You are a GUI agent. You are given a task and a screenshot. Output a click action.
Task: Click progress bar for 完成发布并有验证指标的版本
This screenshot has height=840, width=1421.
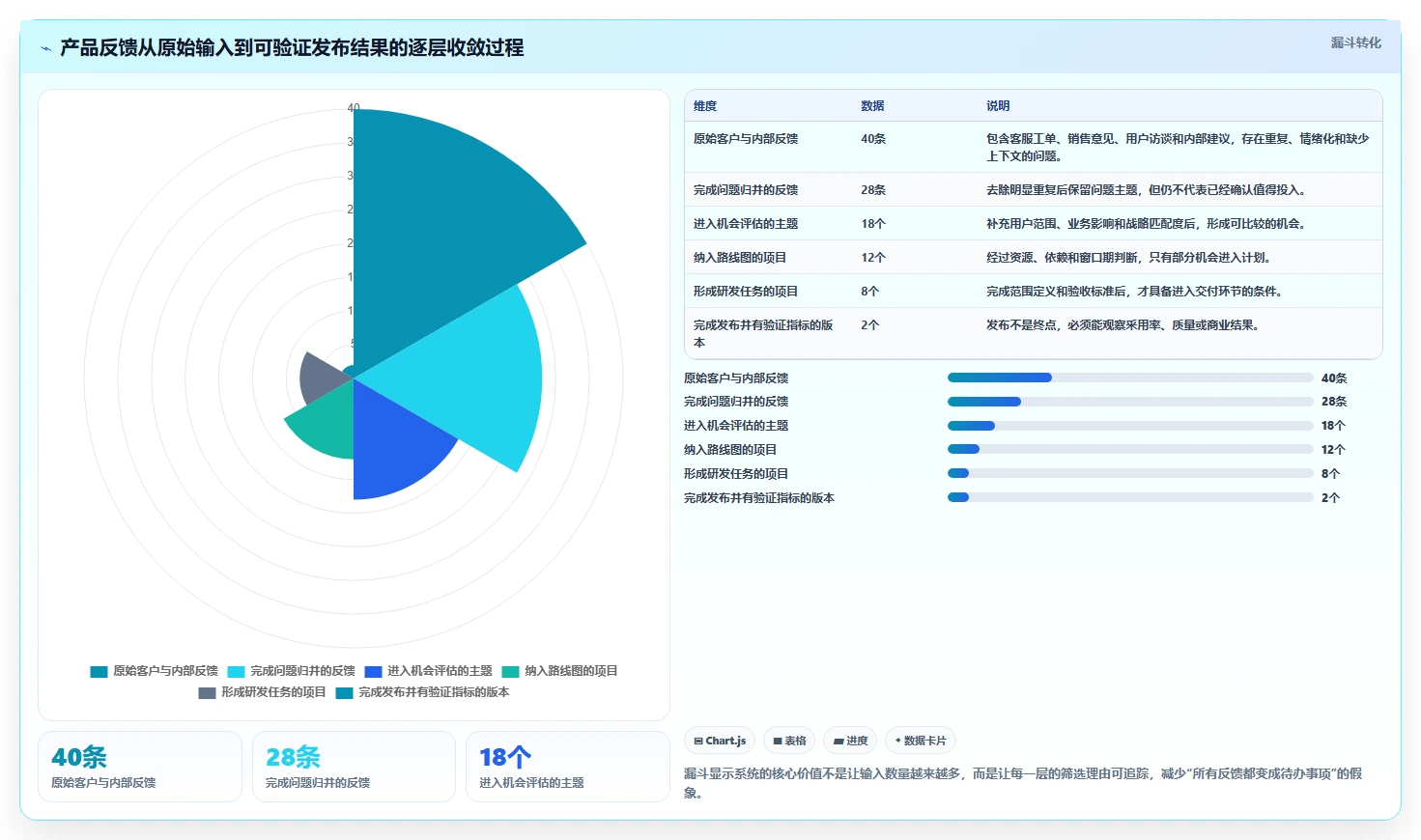coord(1130,497)
